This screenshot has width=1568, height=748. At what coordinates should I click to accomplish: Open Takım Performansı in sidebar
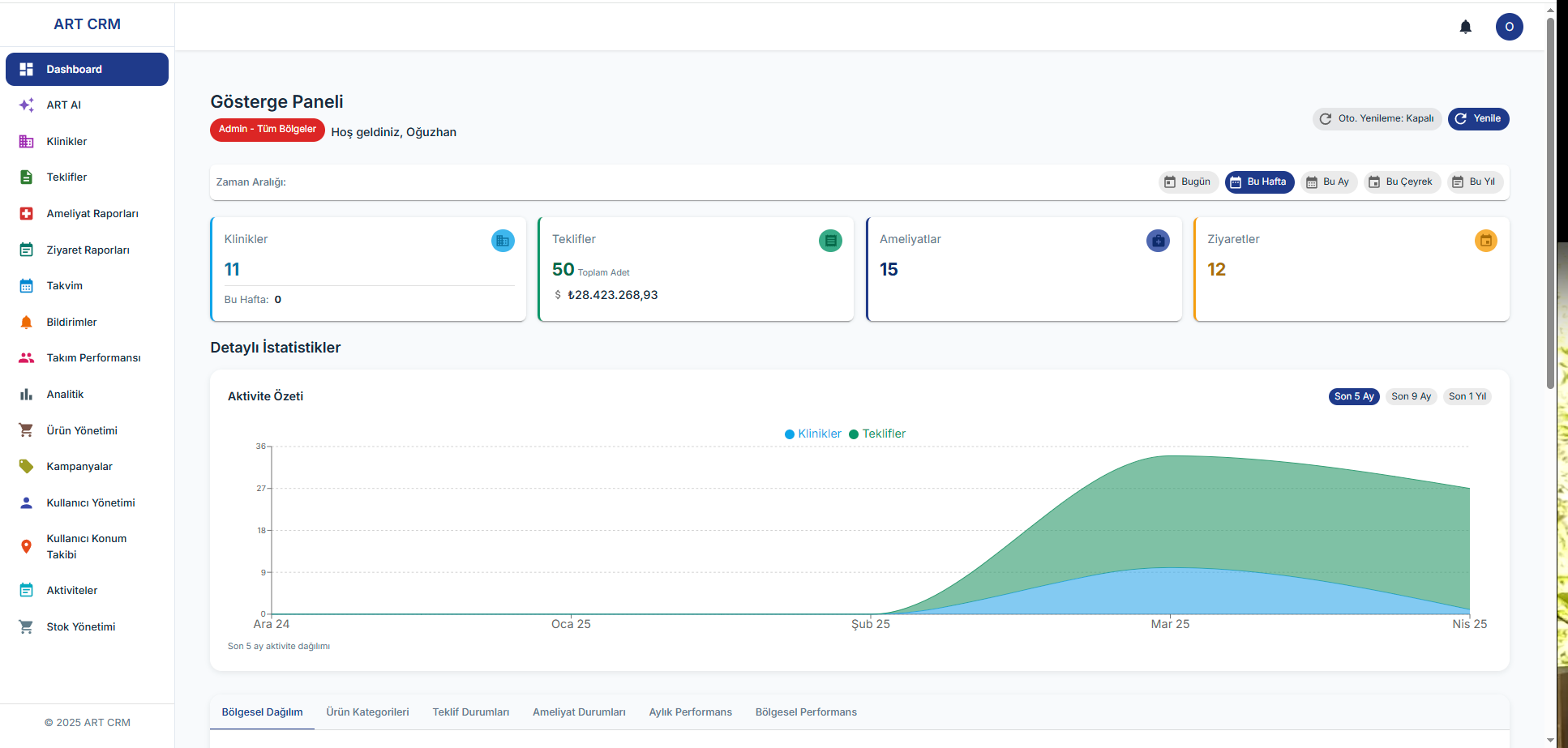(93, 358)
